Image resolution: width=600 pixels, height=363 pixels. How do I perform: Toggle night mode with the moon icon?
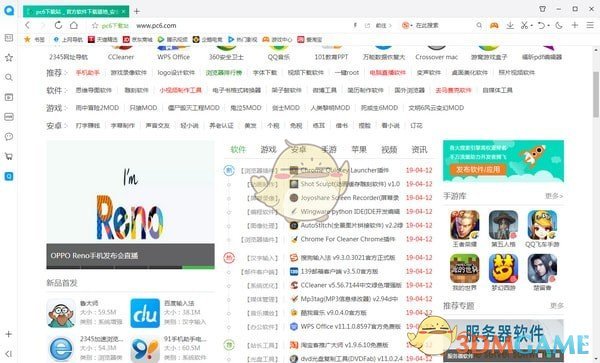click(559, 25)
